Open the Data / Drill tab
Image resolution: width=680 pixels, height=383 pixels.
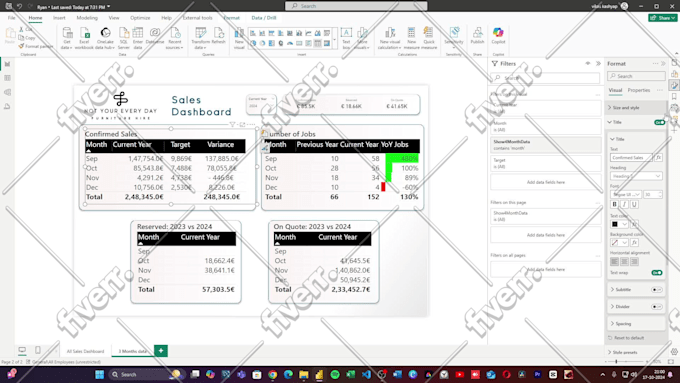click(264, 18)
